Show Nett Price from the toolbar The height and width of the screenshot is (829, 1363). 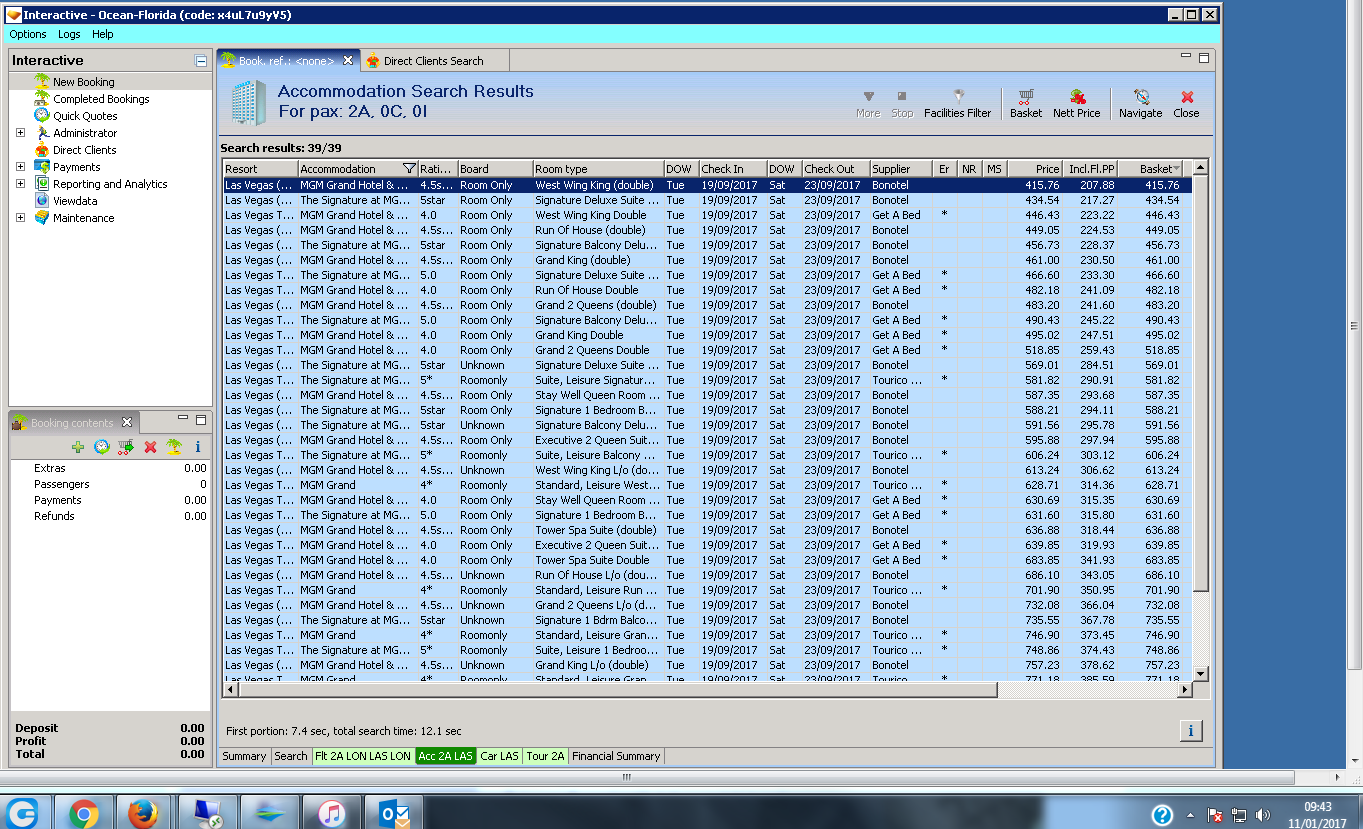click(1077, 103)
